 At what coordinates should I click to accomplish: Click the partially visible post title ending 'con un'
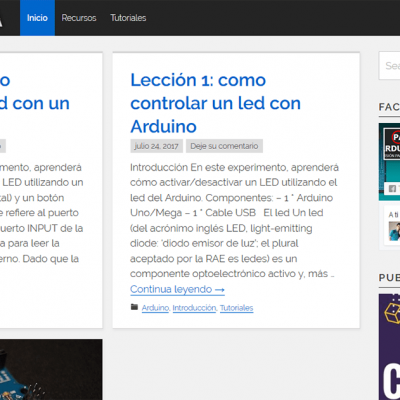click(35, 92)
